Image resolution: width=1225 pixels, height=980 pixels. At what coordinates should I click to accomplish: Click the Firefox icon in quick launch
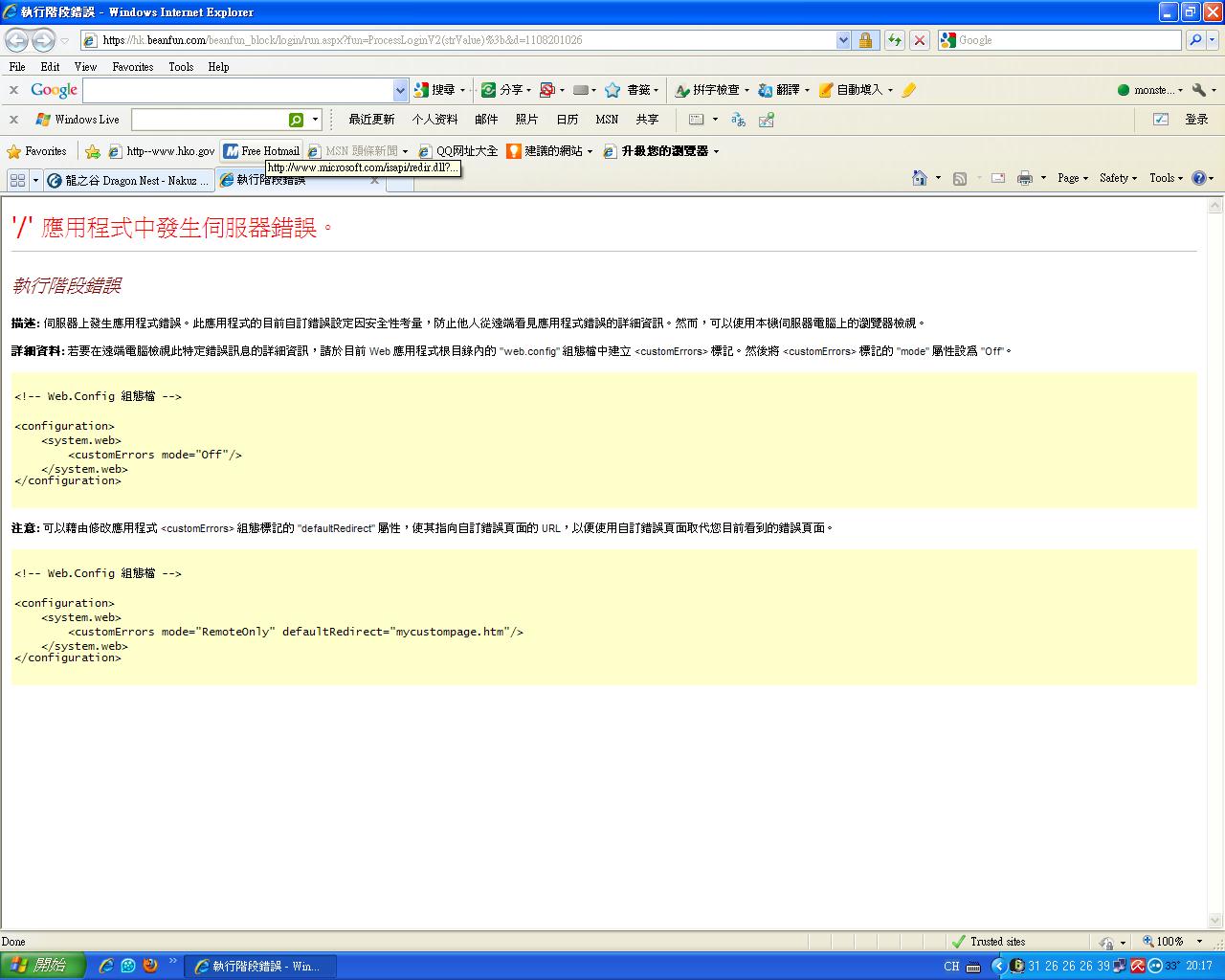click(x=150, y=966)
